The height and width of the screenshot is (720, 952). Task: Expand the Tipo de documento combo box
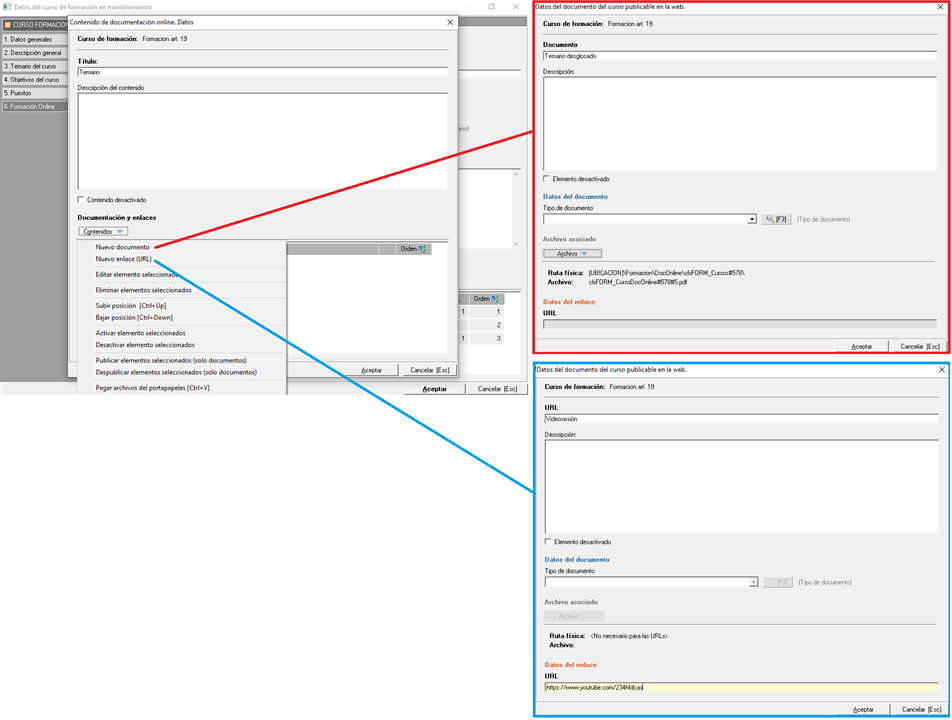pos(752,219)
